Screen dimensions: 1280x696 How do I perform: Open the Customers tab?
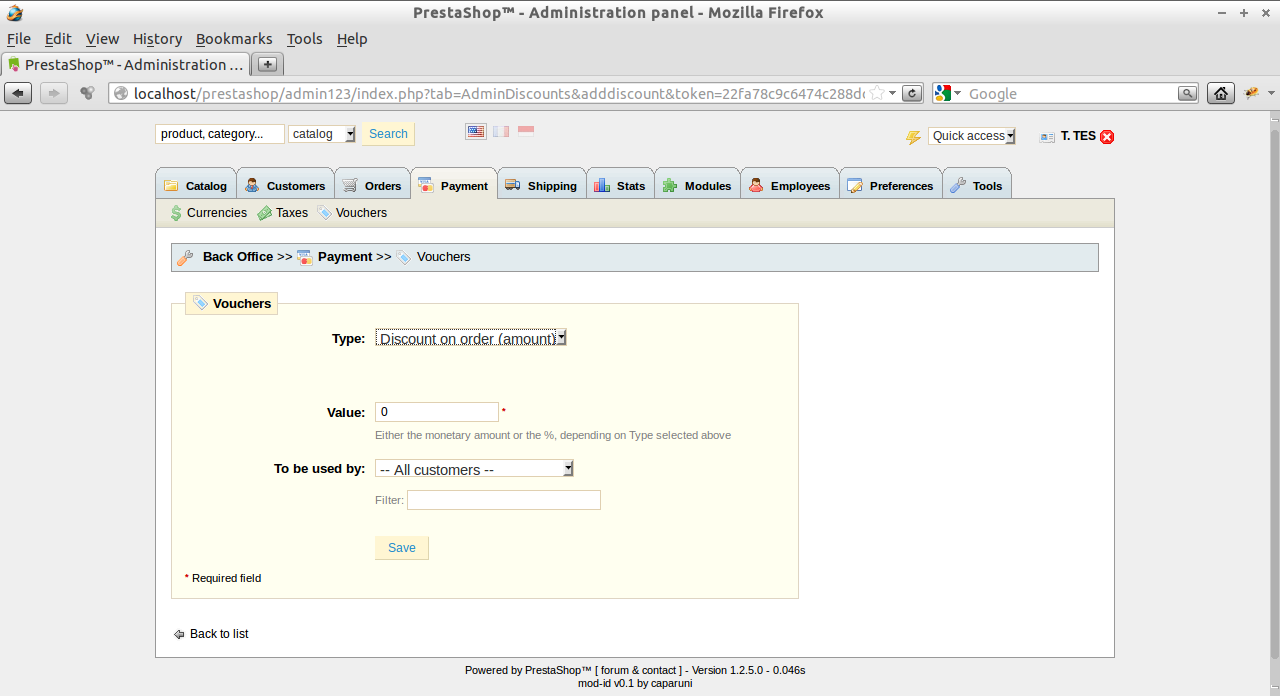click(x=286, y=185)
